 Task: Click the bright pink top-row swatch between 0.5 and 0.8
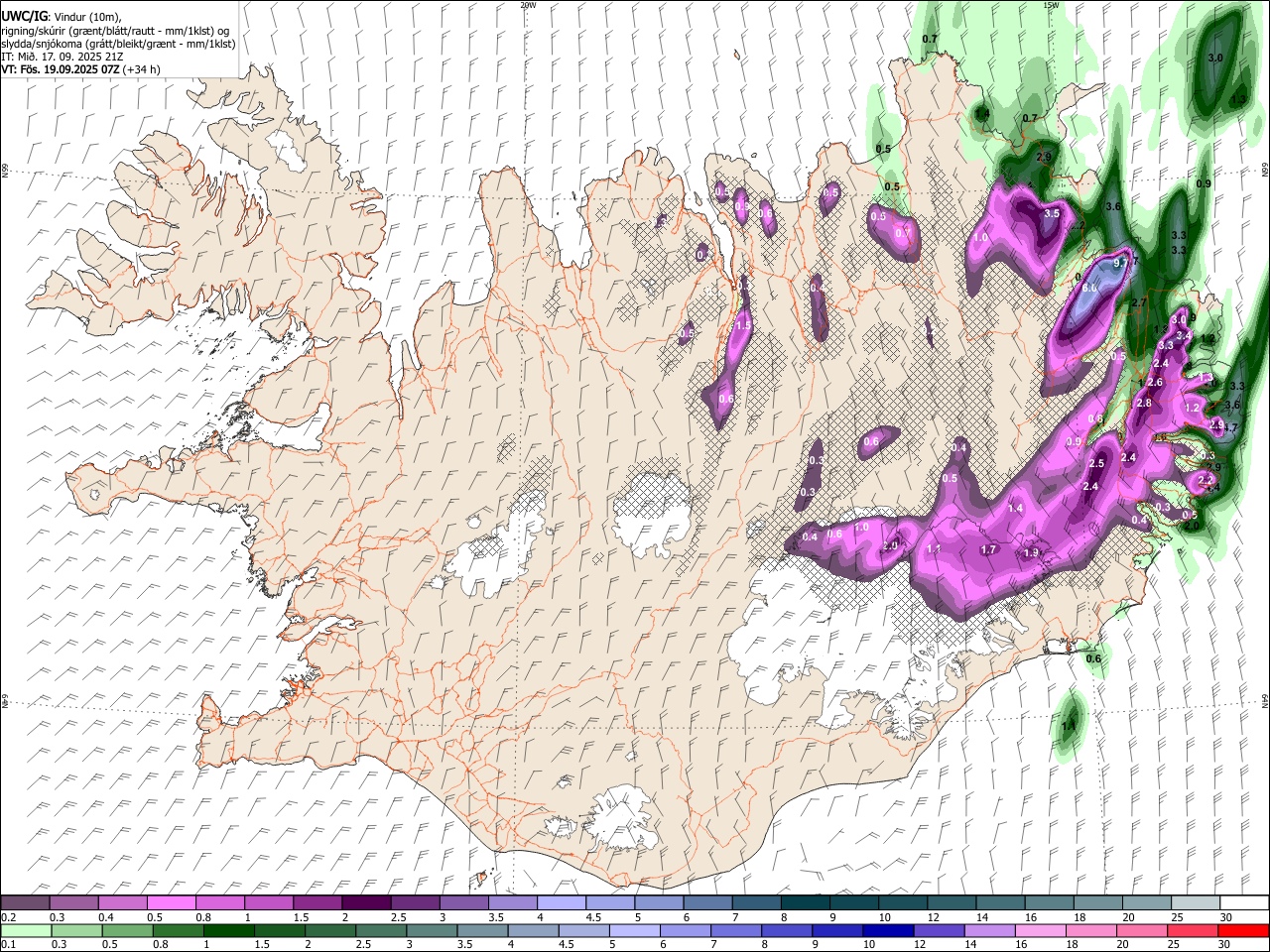[x=173, y=902]
